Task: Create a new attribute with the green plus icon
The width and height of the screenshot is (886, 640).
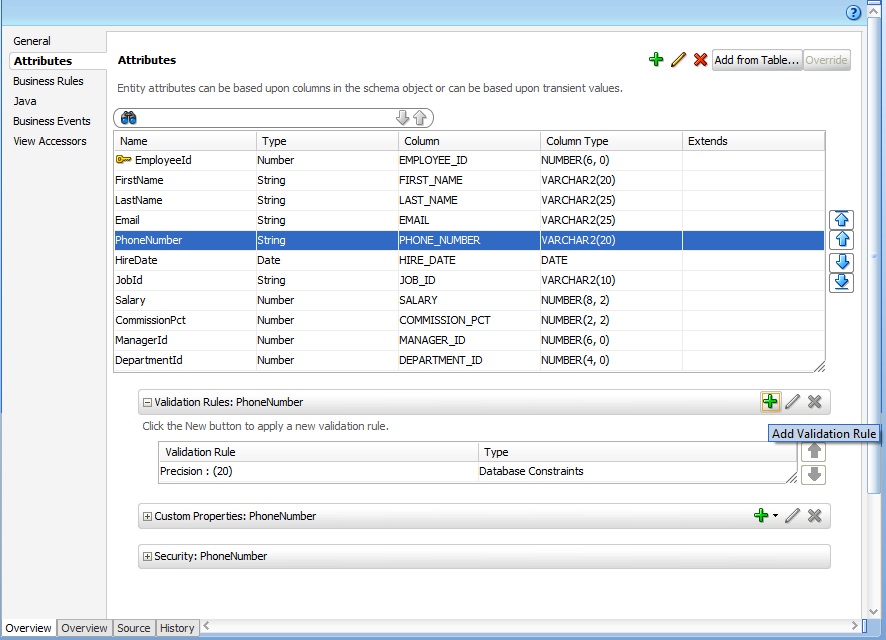Action: pyautogui.click(x=656, y=60)
